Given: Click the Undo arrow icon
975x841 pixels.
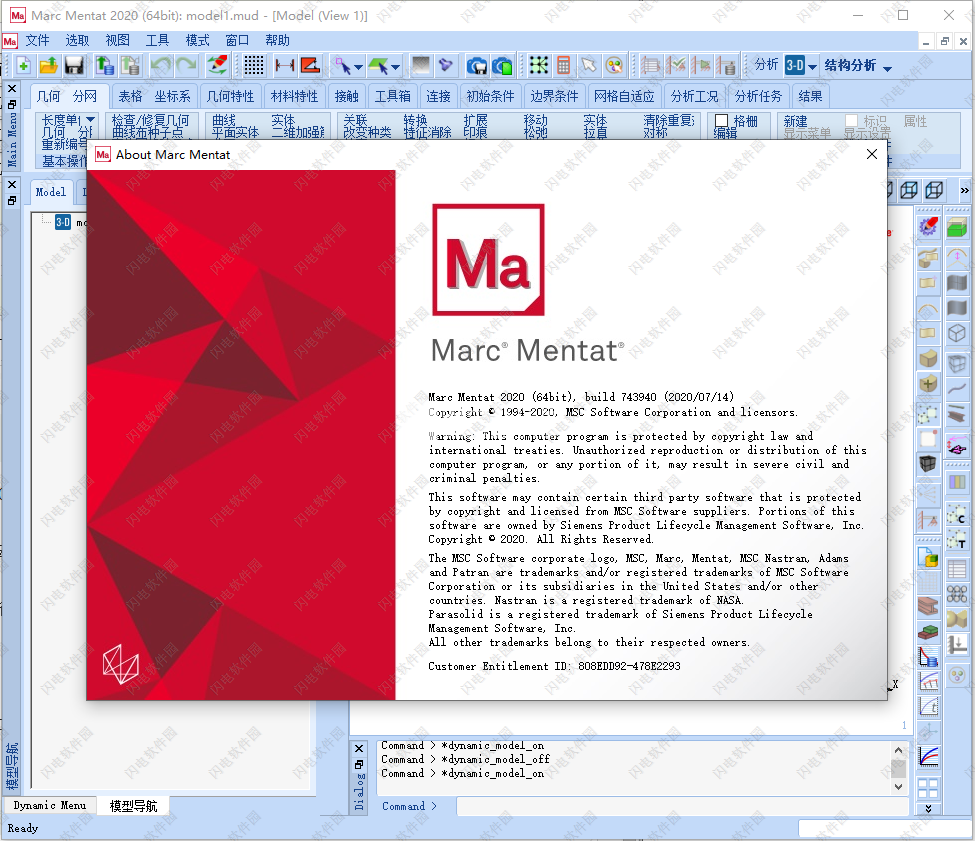Looking at the screenshot, I should point(161,65).
